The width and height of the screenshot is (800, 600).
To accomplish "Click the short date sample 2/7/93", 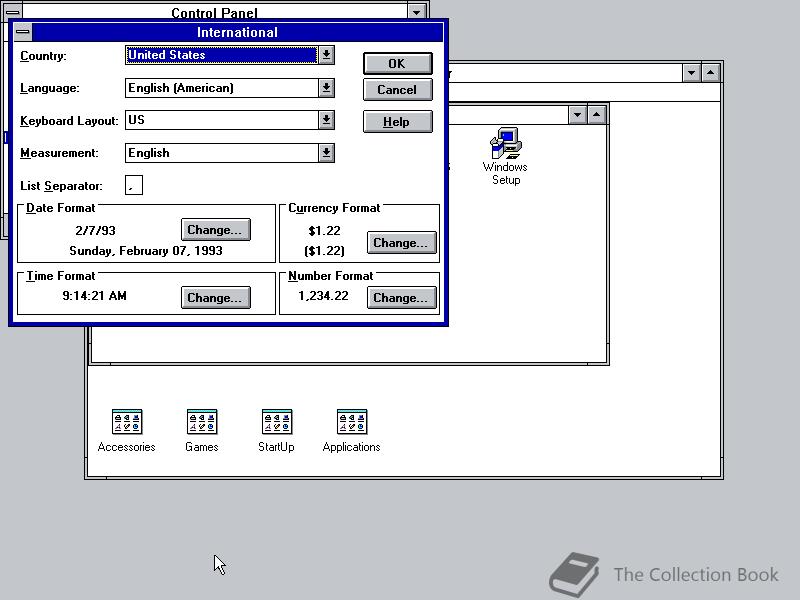I will pyautogui.click(x=95, y=231).
